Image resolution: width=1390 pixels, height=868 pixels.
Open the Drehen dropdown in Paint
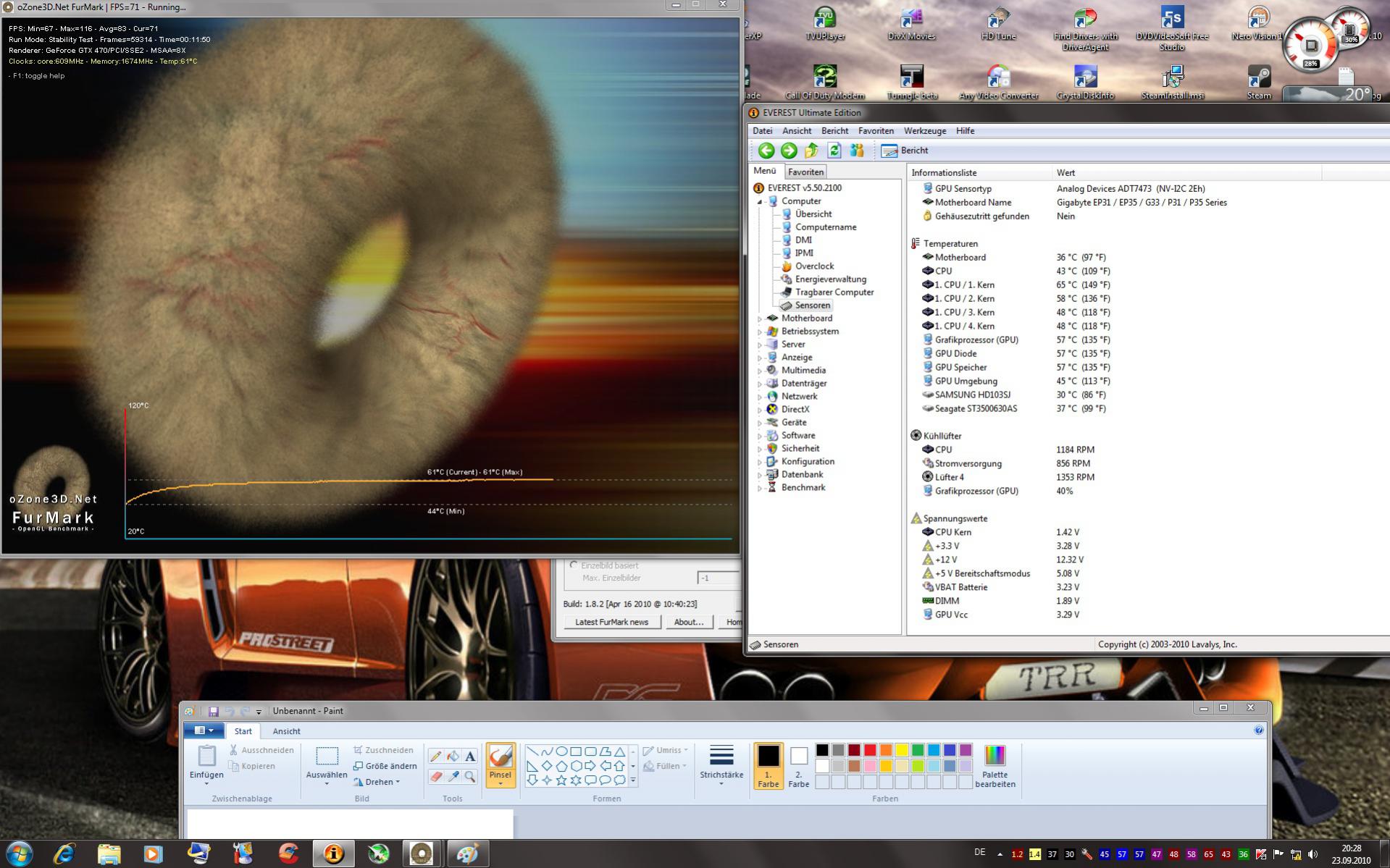pyautogui.click(x=377, y=782)
